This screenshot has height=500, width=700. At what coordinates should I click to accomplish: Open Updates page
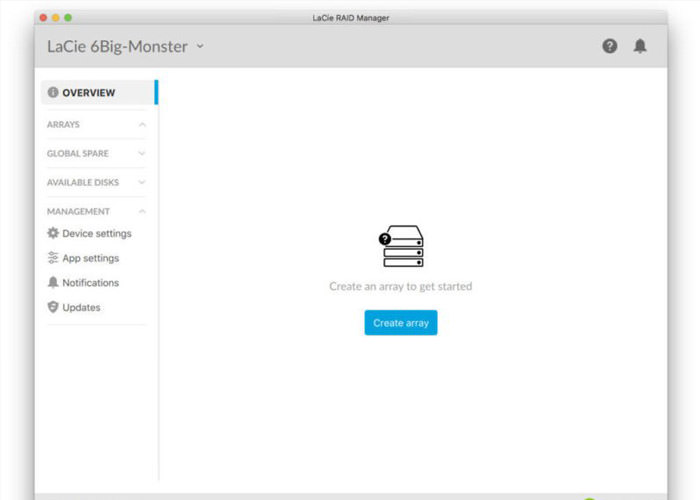(74, 307)
